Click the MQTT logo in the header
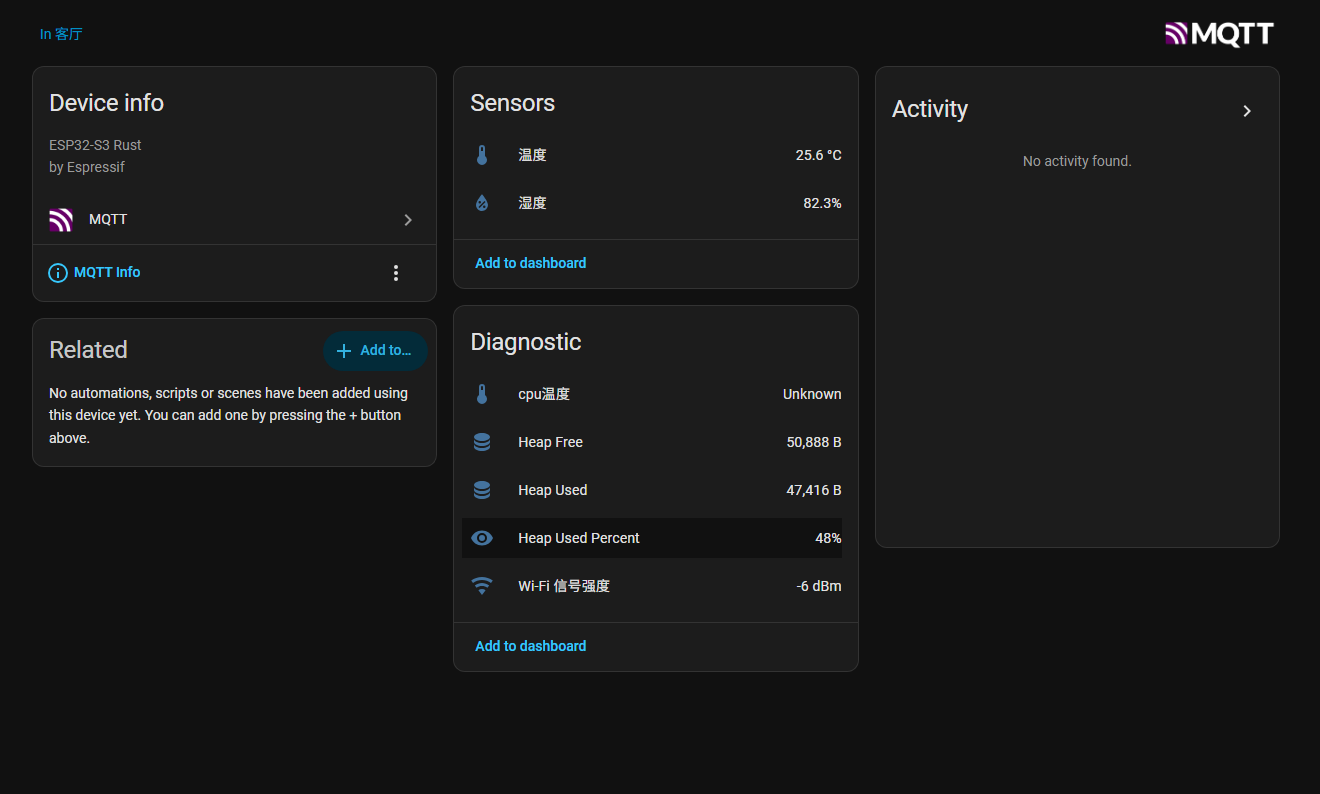This screenshot has height=794, width=1320. [1219, 34]
